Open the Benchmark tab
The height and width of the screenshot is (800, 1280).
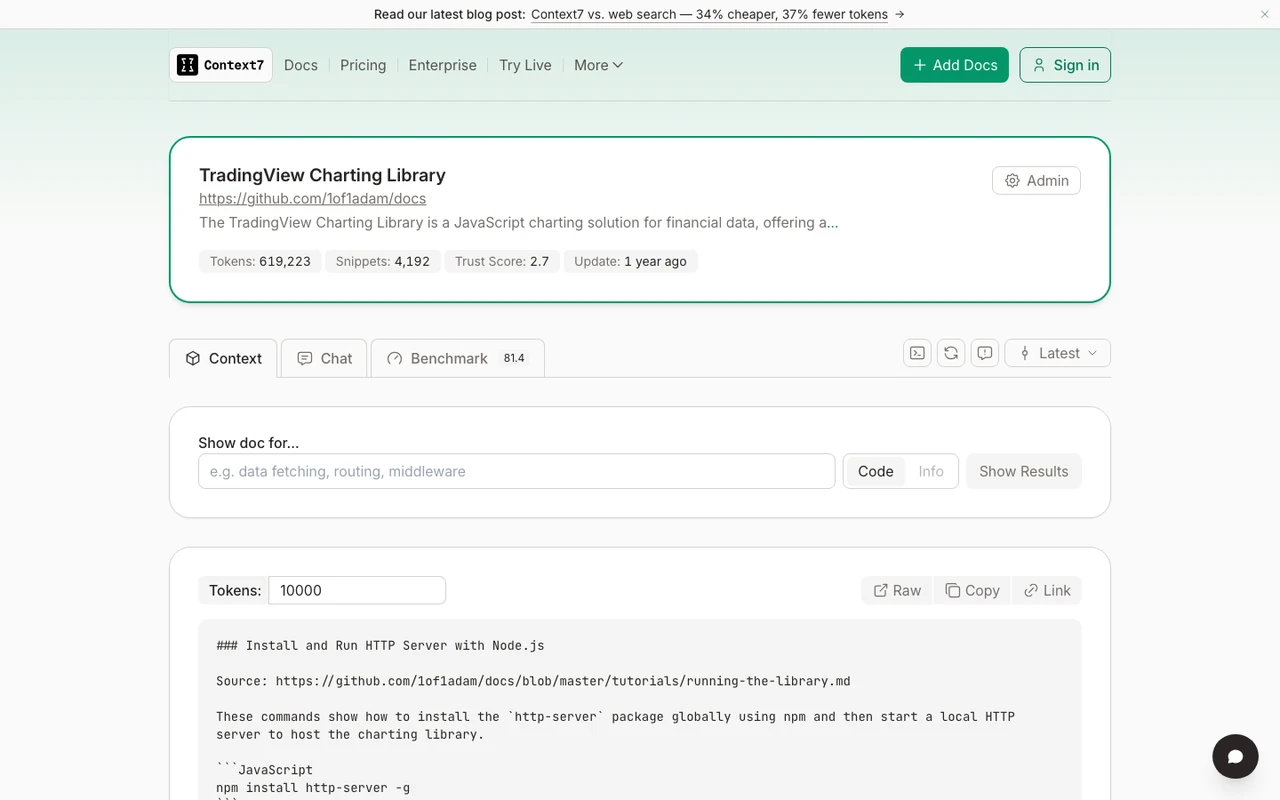tap(457, 358)
